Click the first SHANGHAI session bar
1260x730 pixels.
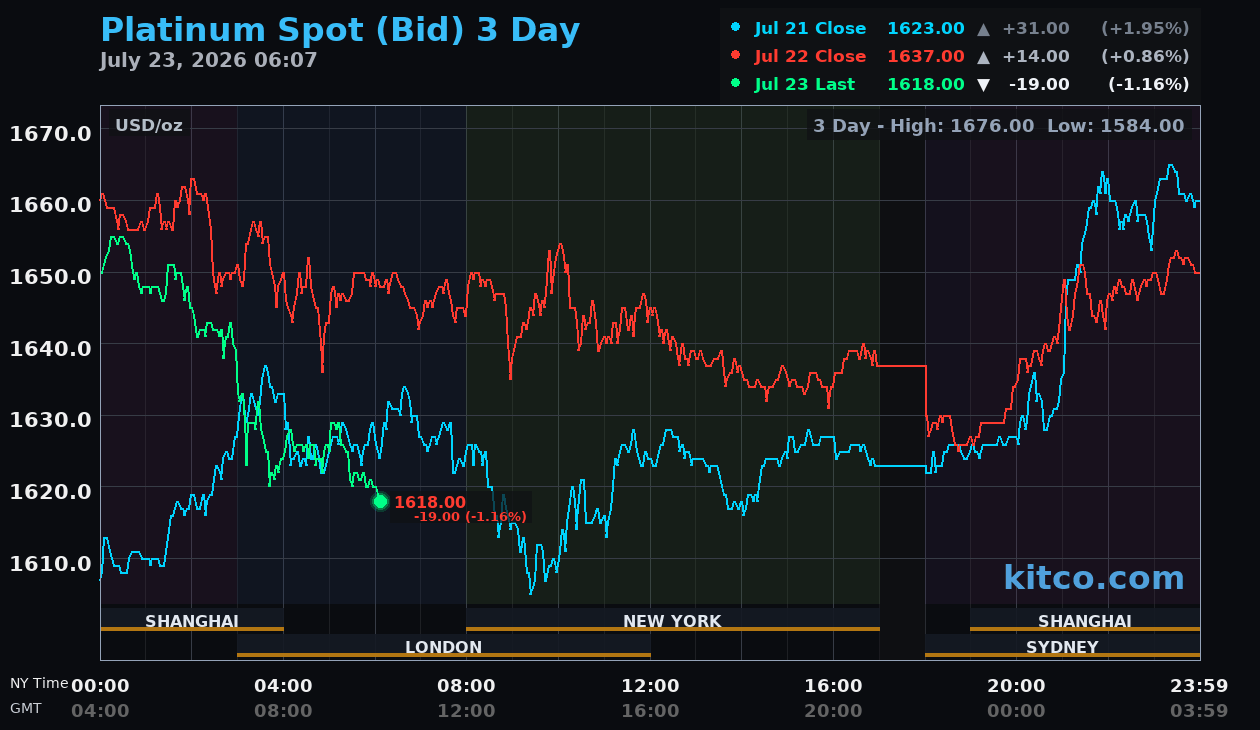192,621
